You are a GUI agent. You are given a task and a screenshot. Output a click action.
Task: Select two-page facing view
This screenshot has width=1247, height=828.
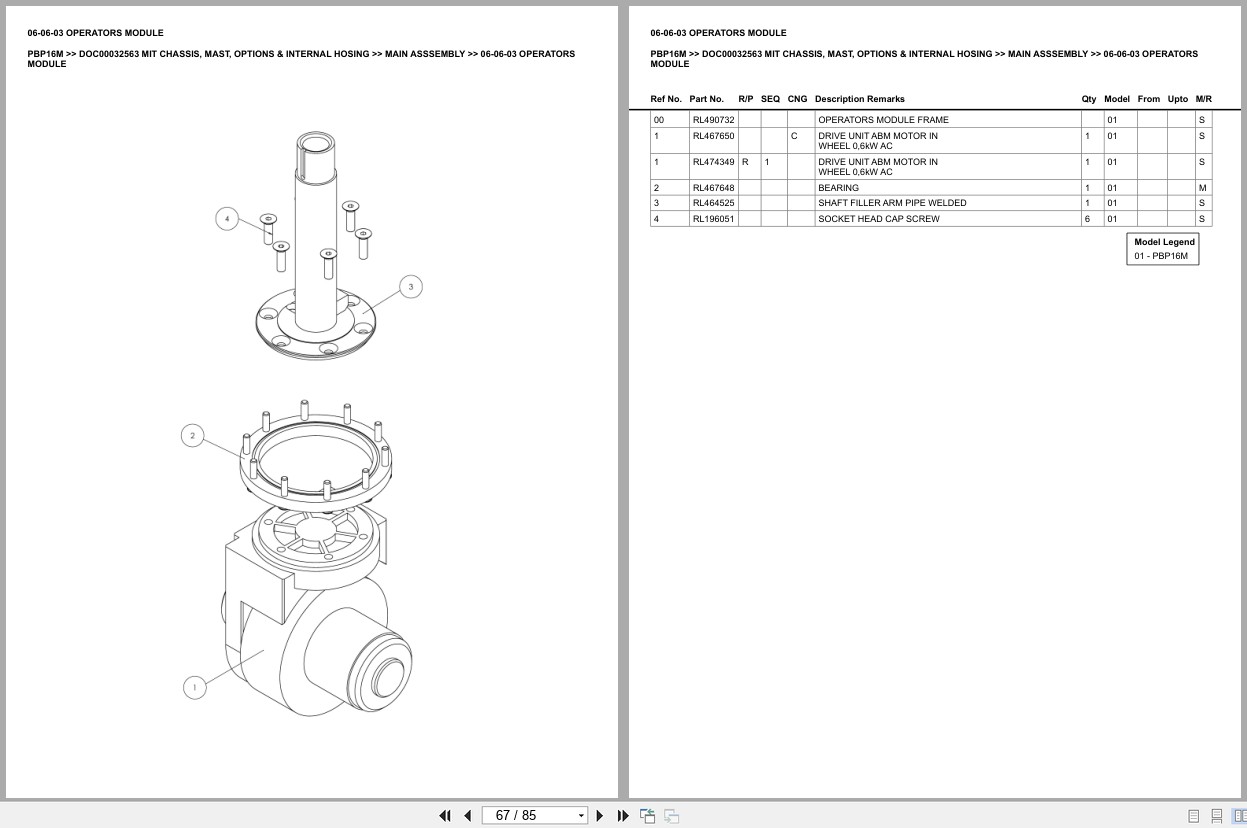click(1239, 816)
